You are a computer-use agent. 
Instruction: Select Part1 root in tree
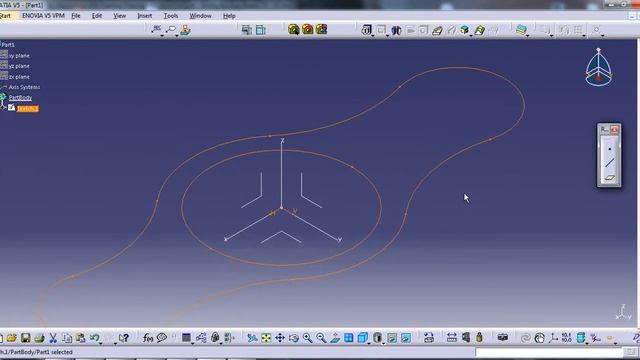[x=8, y=44]
